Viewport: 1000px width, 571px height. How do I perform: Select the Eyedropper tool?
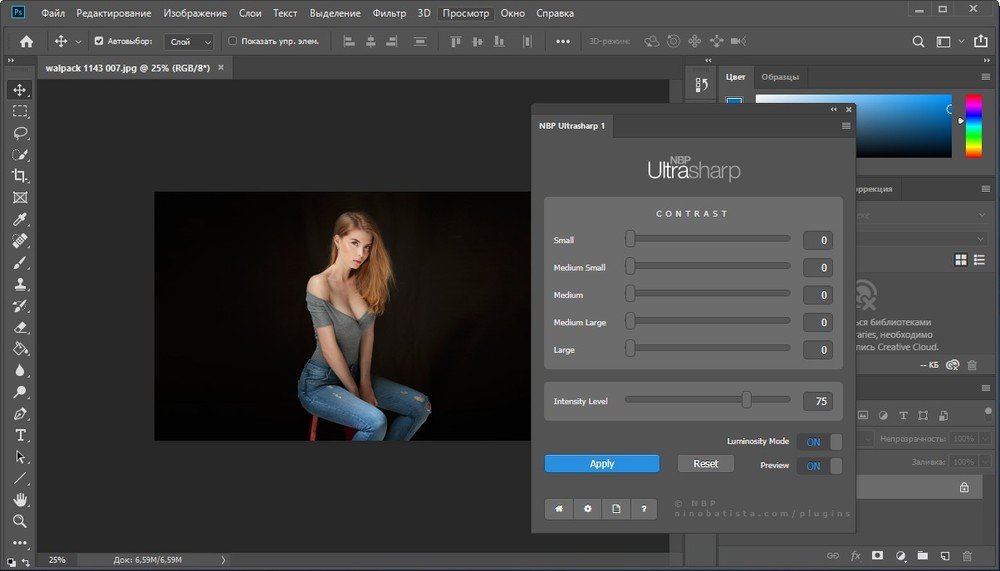20,220
